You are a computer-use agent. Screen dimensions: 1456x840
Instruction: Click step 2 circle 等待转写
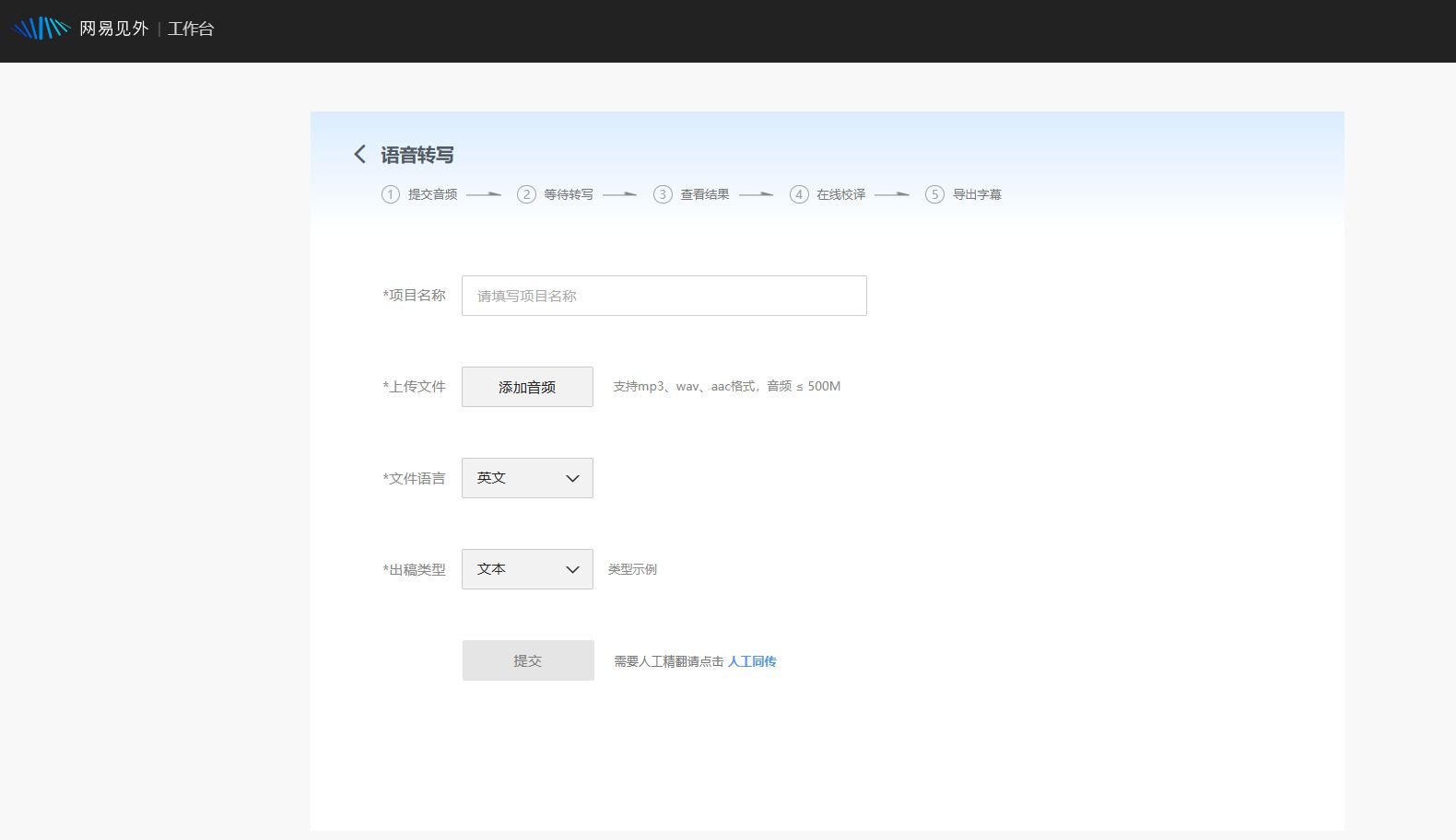coord(526,194)
